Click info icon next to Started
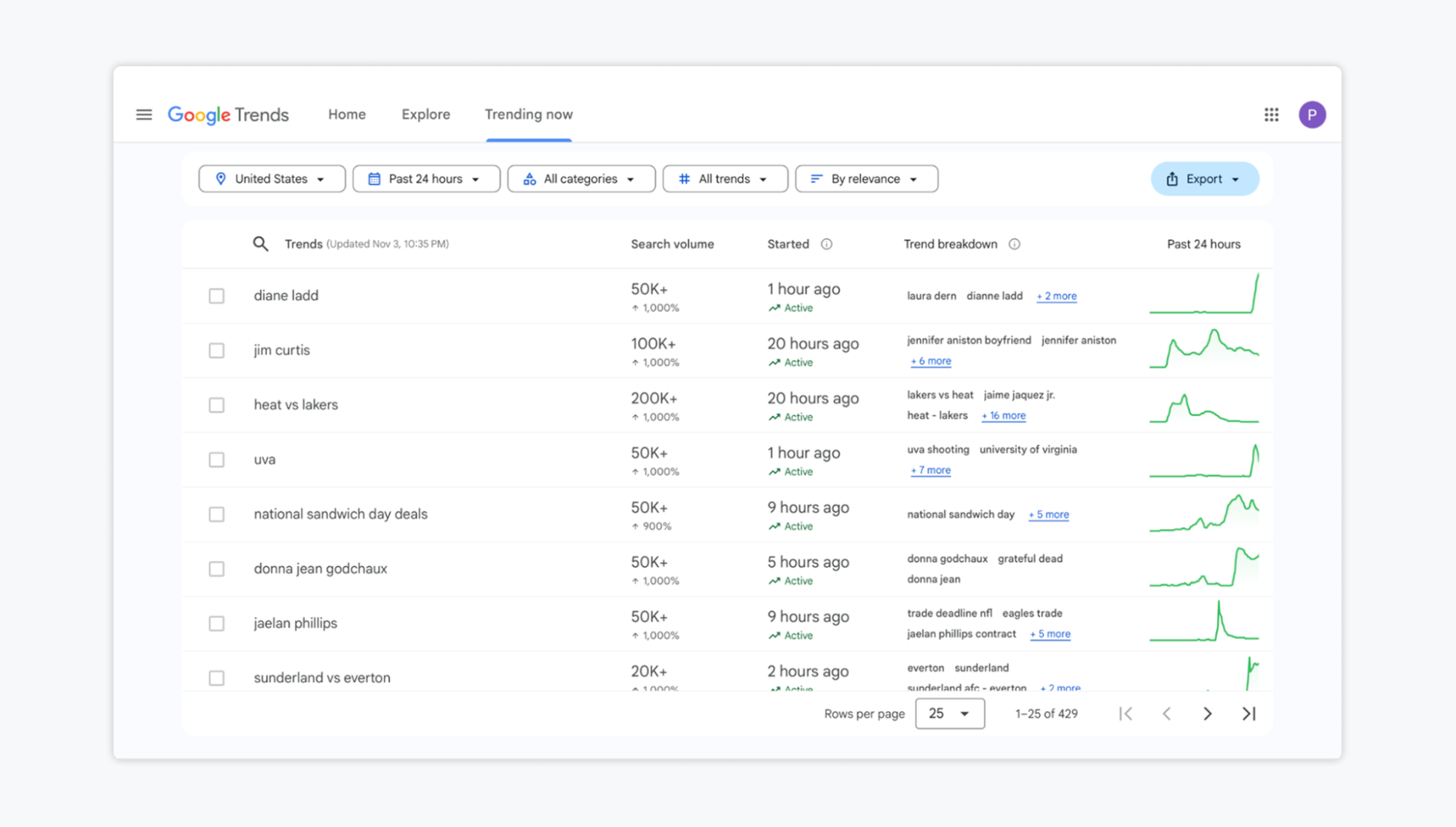 827,244
